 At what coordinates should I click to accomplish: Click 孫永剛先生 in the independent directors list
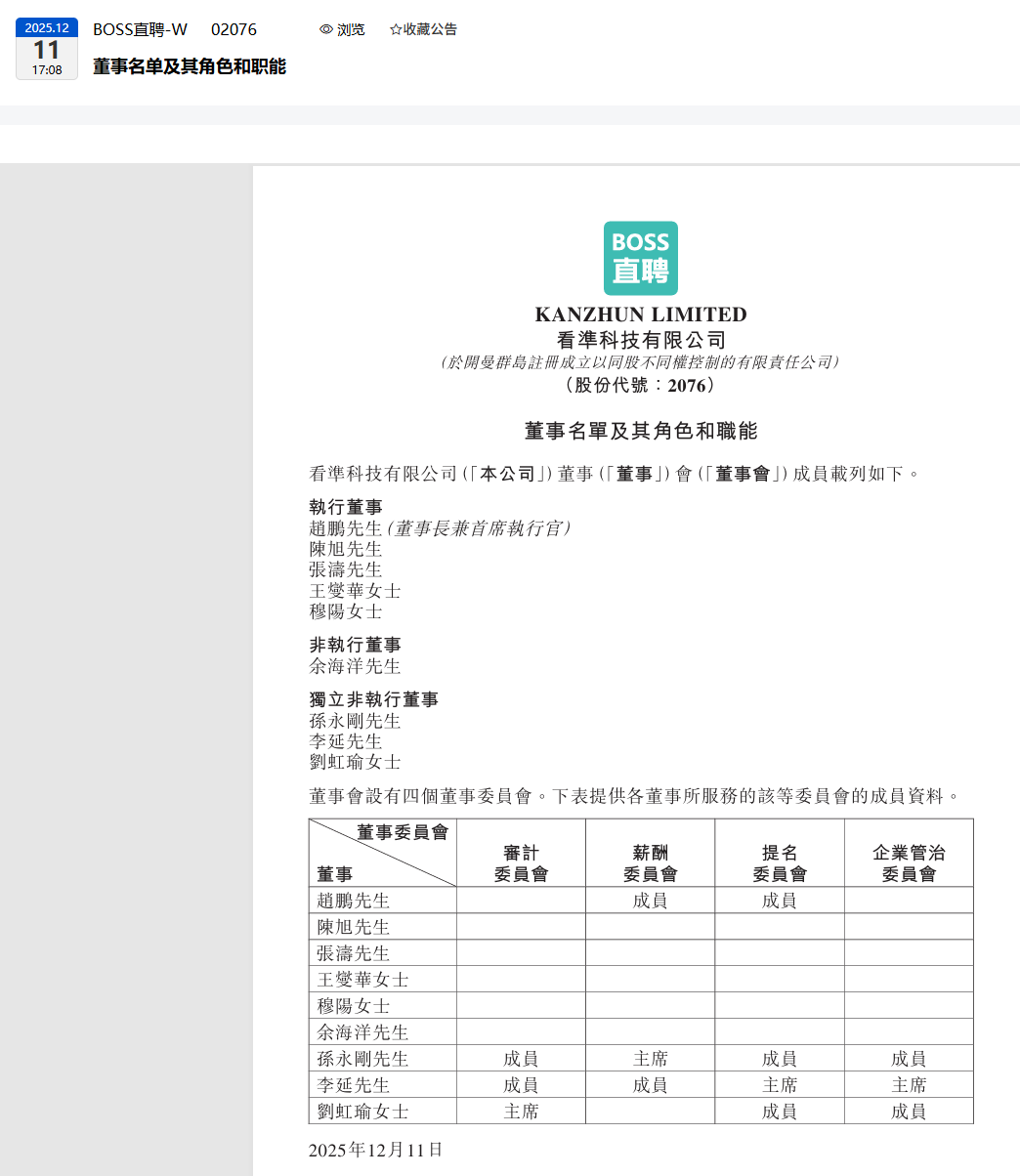click(x=355, y=721)
